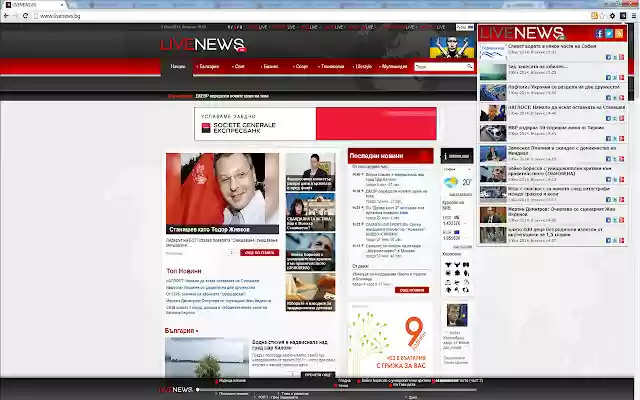
Task: Open the Спорт nav menu item
Action: [301, 67]
